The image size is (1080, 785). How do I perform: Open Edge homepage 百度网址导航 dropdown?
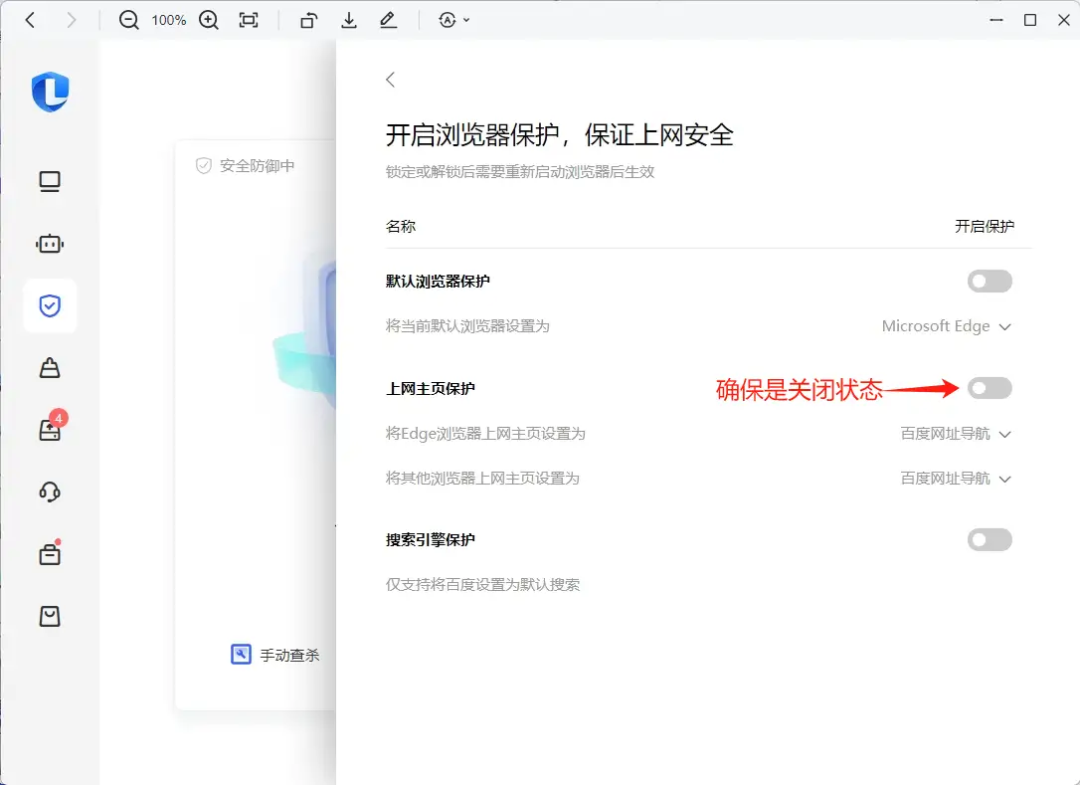tap(956, 434)
